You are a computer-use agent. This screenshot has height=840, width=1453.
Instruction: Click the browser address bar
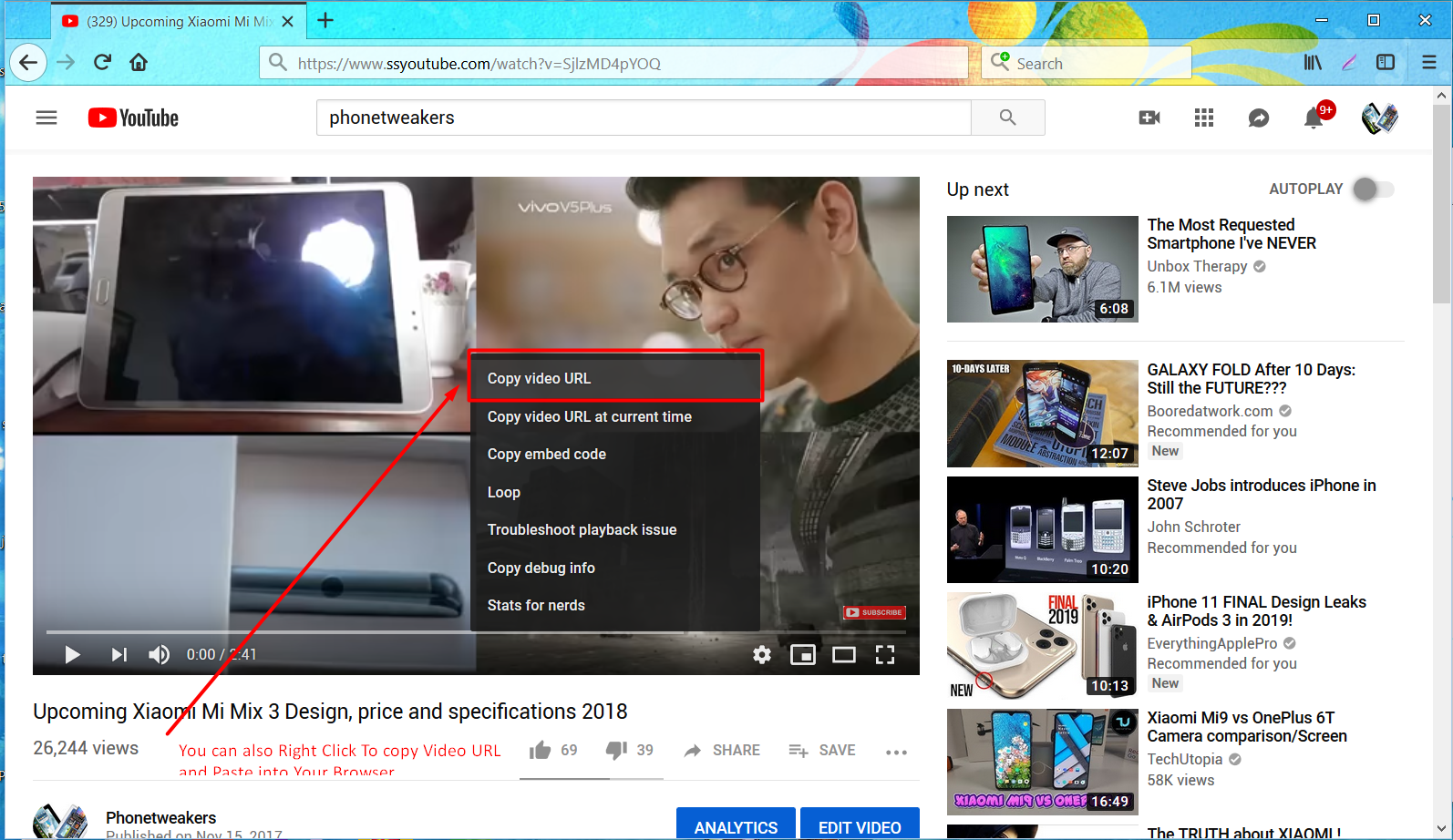(613, 63)
